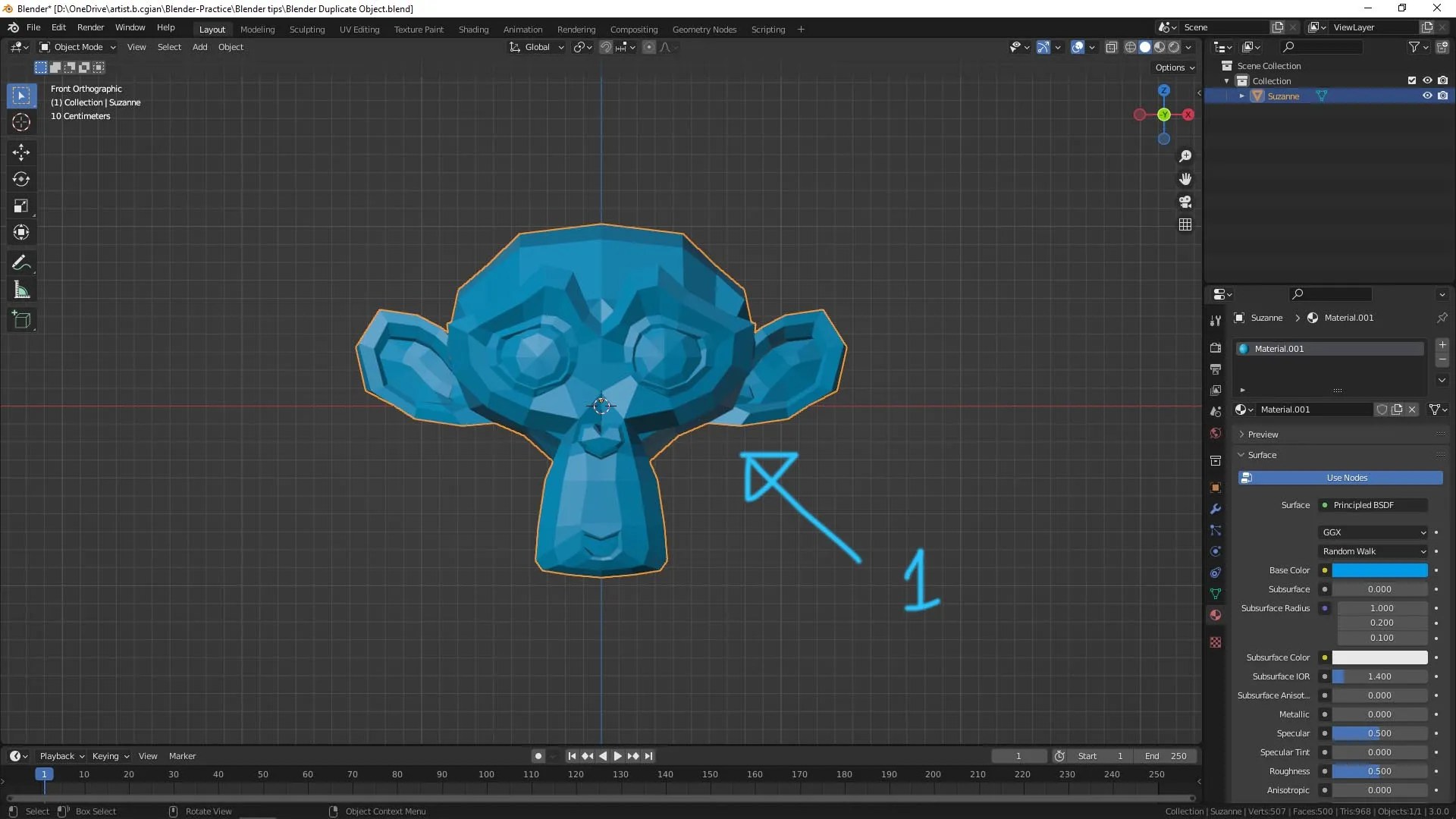Open the World properties tab
The height and width of the screenshot is (819, 1456).
point(1216,433)
